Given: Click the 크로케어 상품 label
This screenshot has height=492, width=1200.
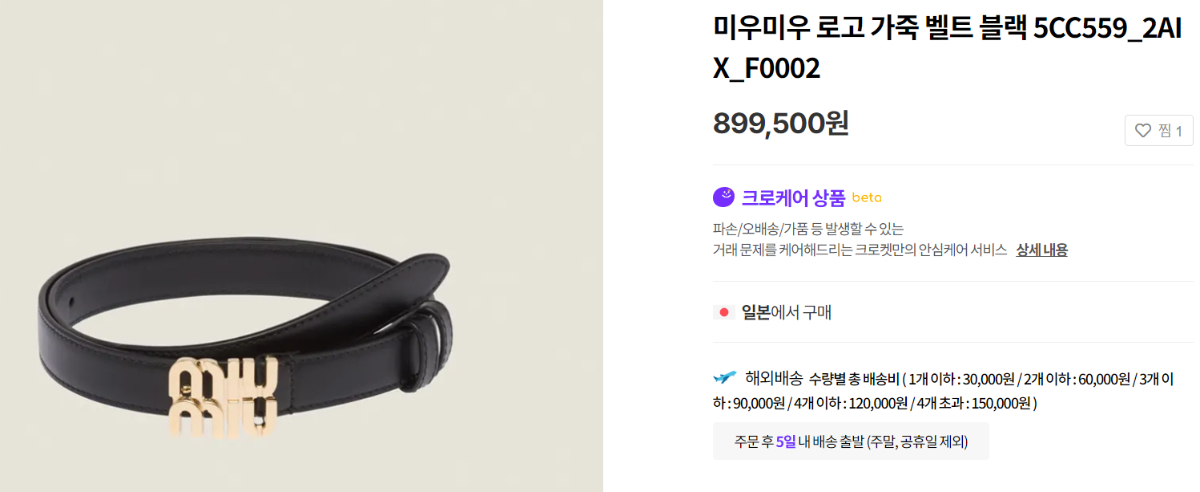Looking at the screenshot, I should point(793,197).
